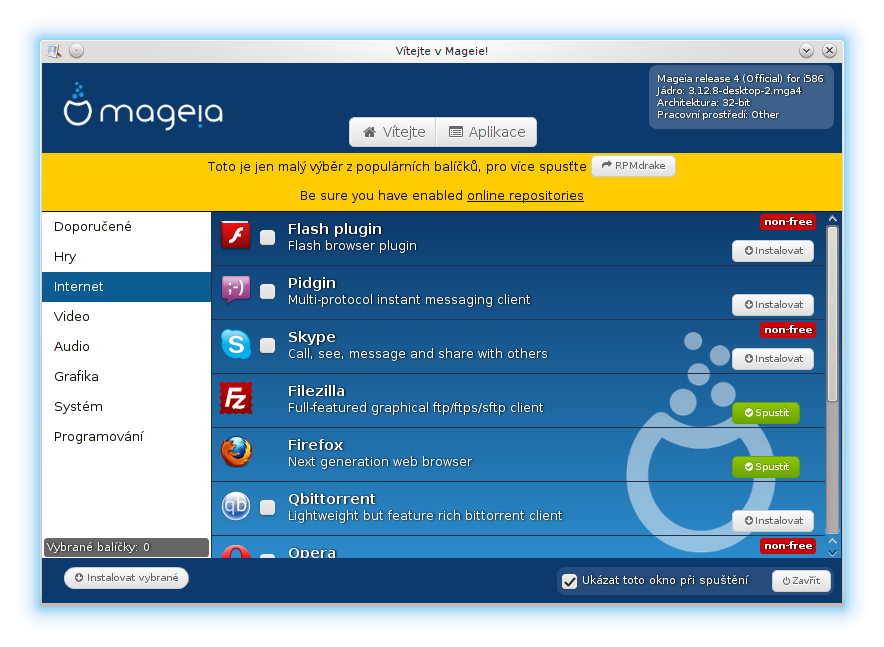Image resolution: width=884 pixels, height=647 pixels.
Task: Click 'Vybrané balíčky: 0' status label
Action: [126, 547]
